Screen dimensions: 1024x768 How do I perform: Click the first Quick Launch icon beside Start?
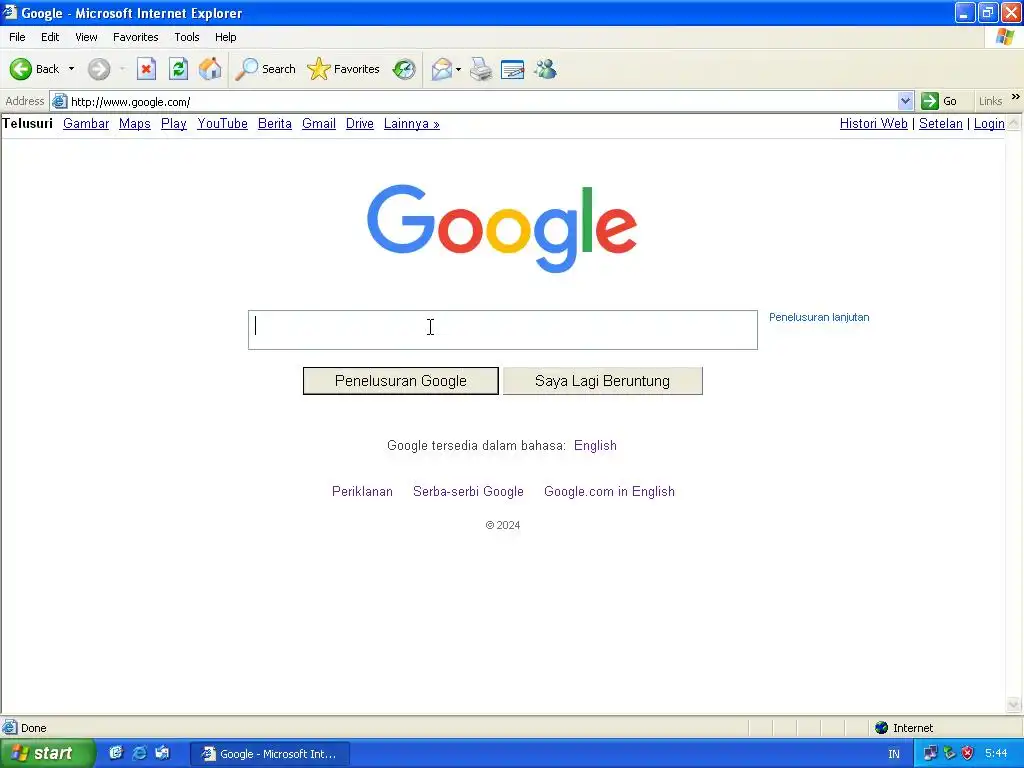116,753
